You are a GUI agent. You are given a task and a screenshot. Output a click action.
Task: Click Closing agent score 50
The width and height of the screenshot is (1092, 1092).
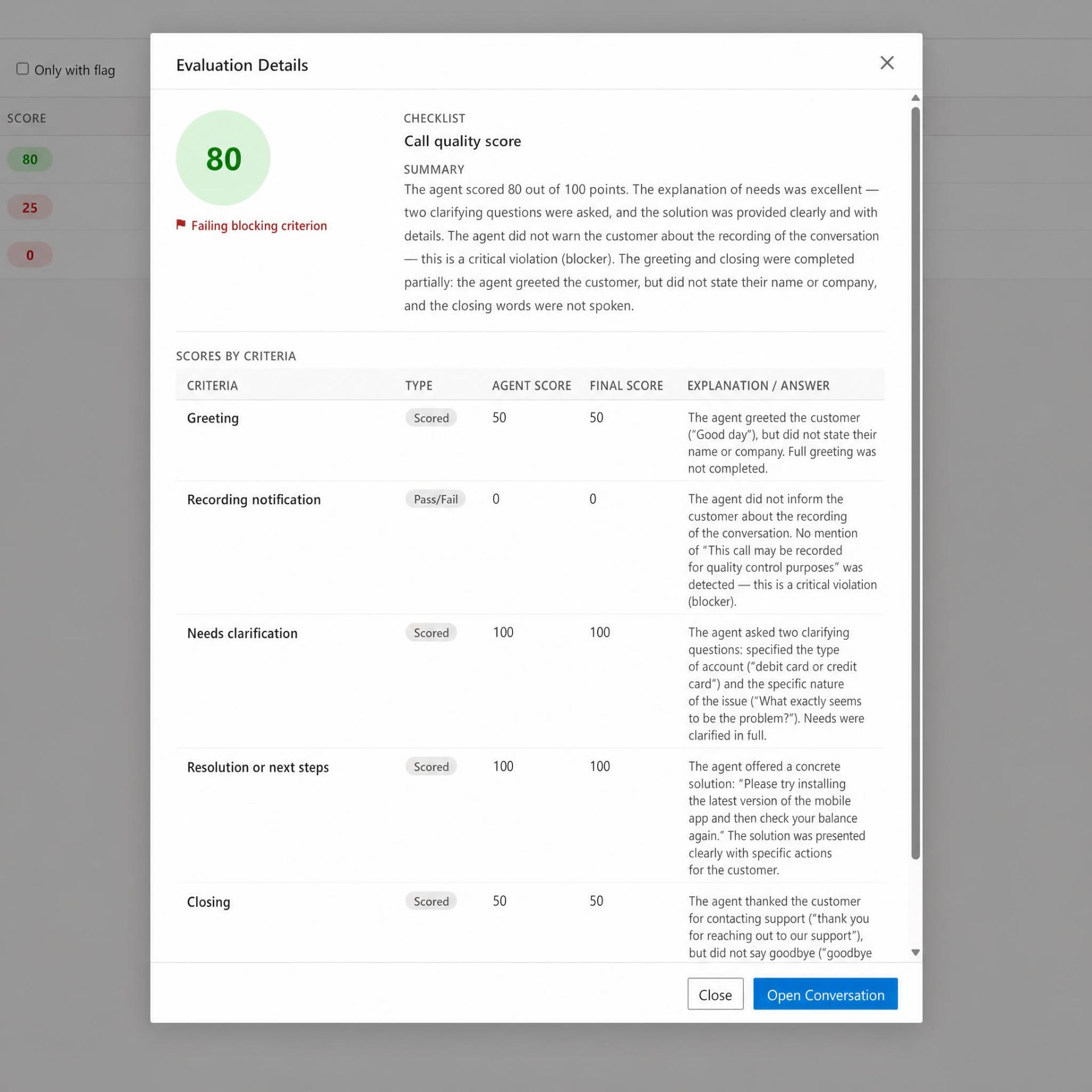pyautogui.click(x=499, y=901)
